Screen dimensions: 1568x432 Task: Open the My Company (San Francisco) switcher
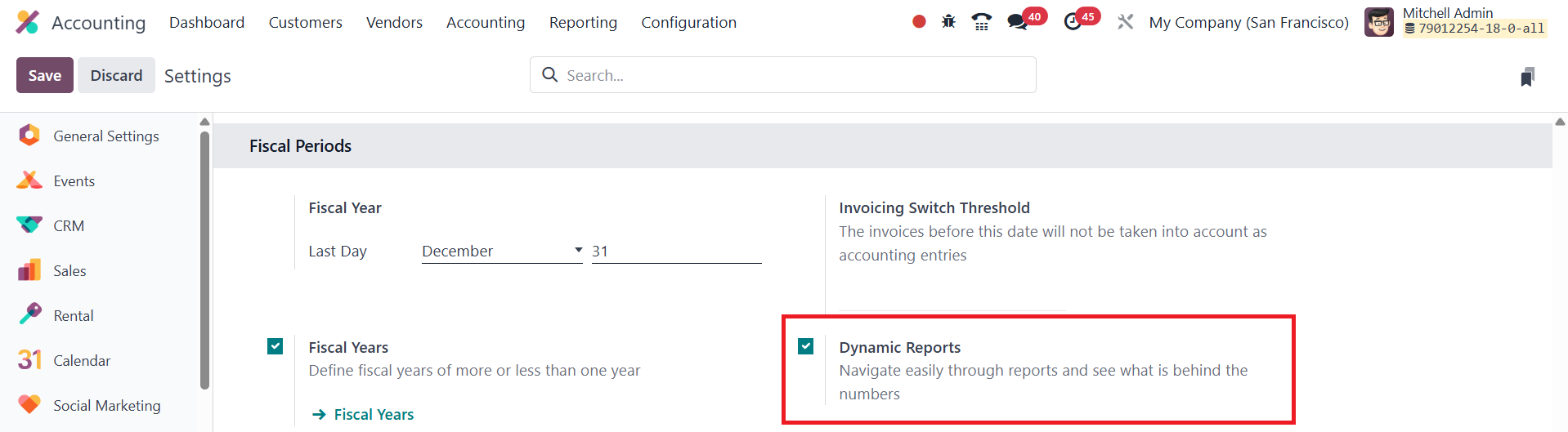[1248, 23]
